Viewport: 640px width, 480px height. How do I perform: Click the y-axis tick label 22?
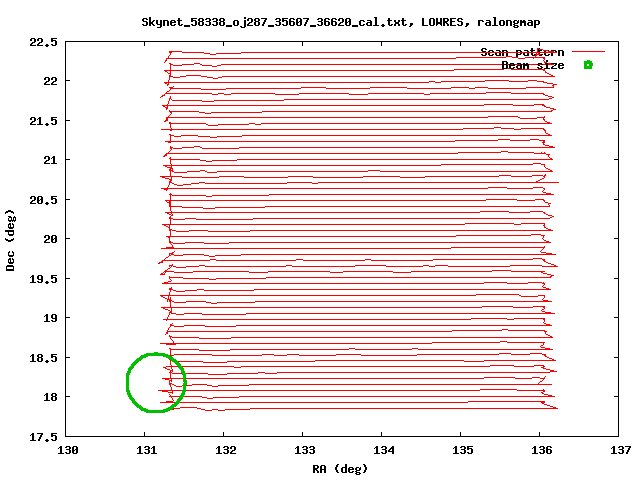tap(51, 81)
